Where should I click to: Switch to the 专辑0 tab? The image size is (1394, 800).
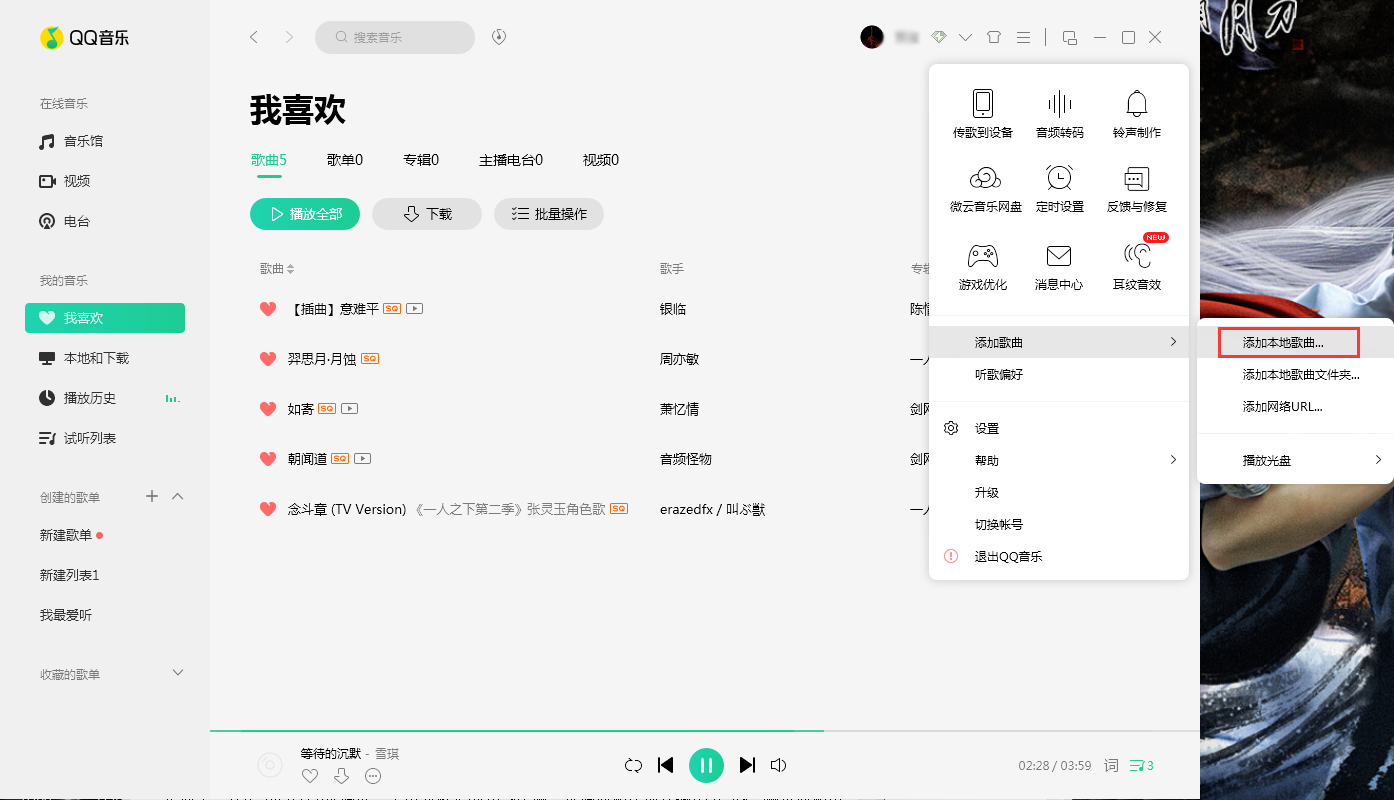pos(421,159)
